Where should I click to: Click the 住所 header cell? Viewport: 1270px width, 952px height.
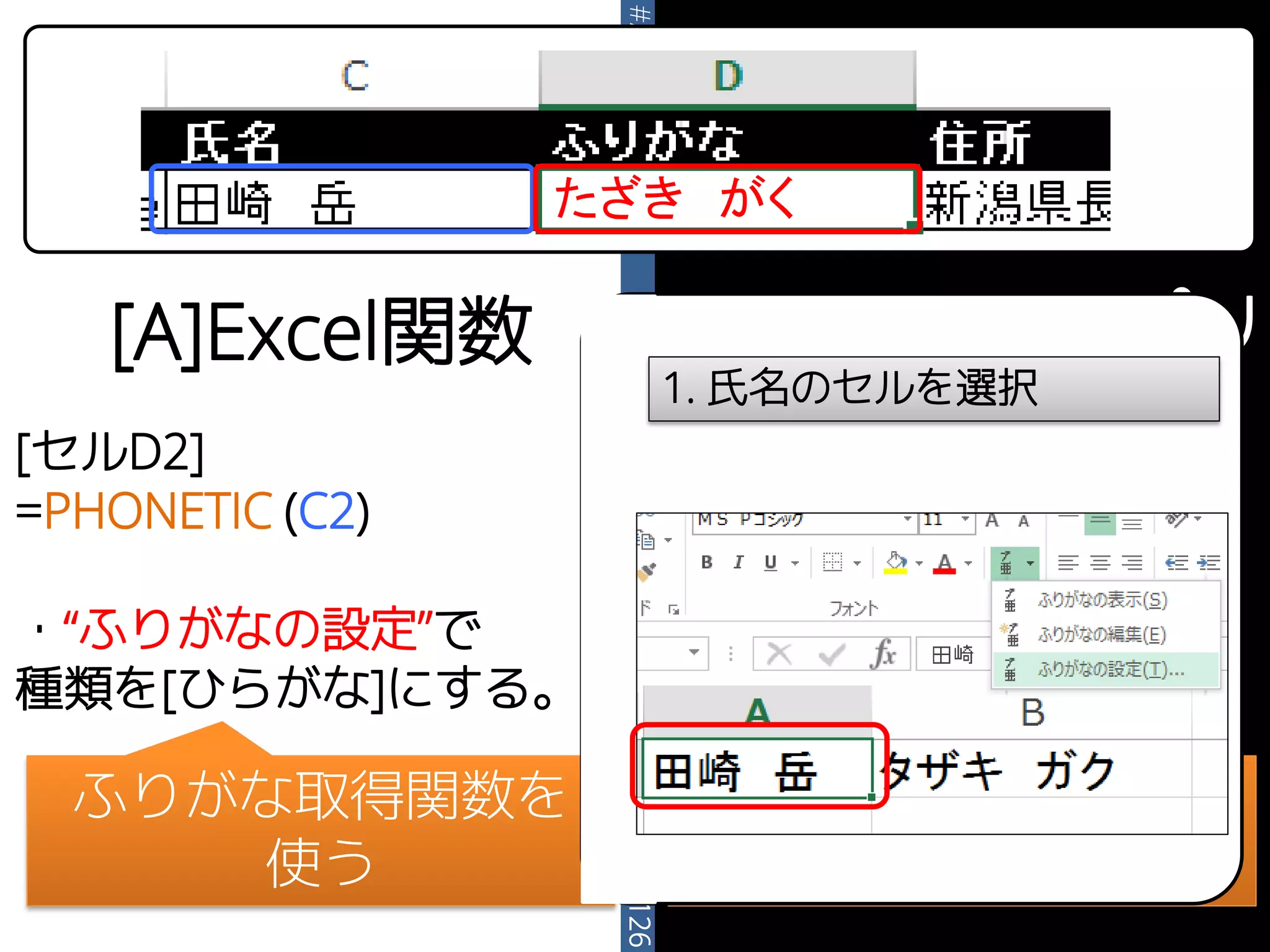pyautogui.click(x=1013, y=140)
